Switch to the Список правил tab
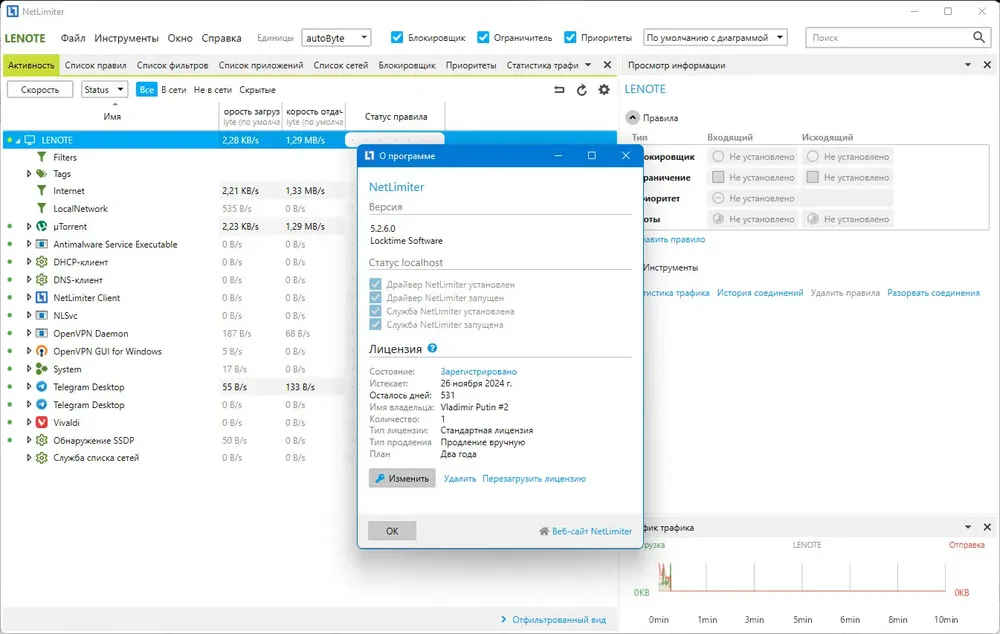Screen dimensions: 1000x634 (x=96, y=65)
